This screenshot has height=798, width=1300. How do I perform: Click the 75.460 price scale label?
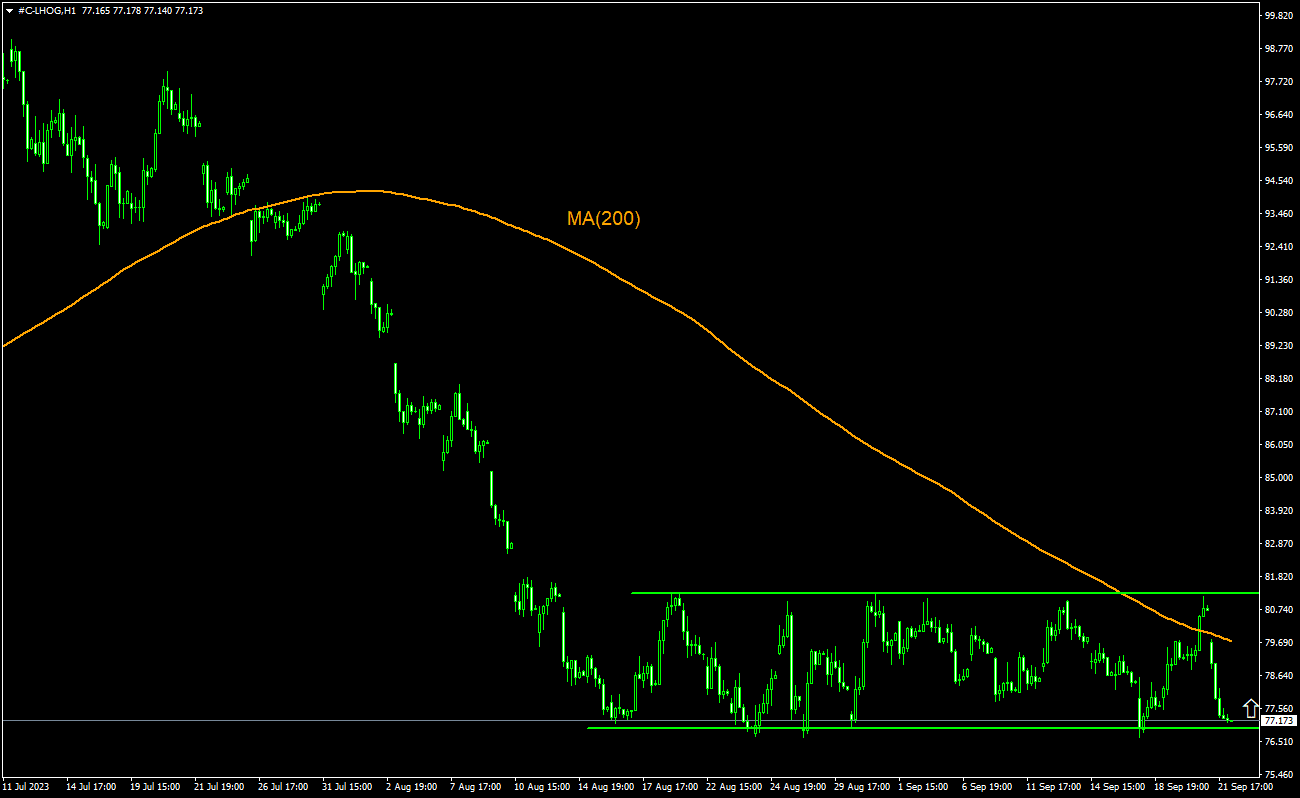click(x=1279, y=775)
